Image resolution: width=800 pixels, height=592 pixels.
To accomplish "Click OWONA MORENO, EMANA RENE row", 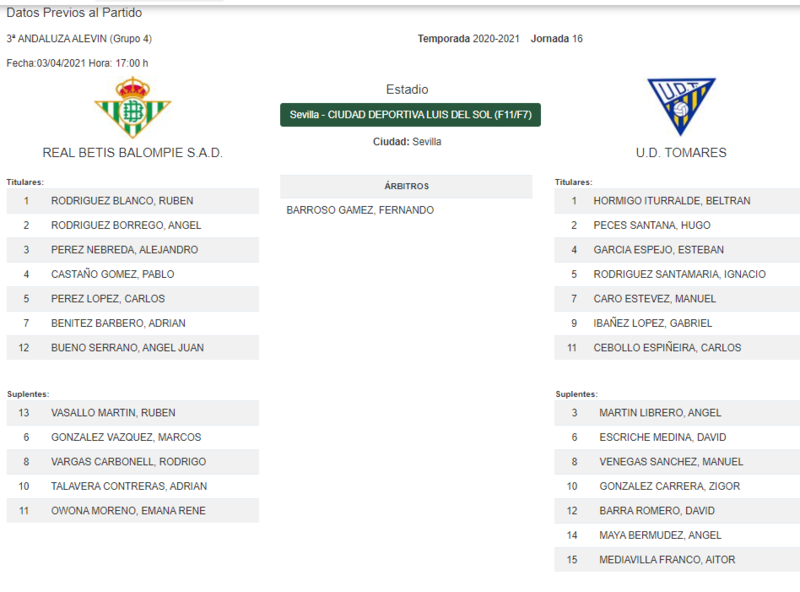I will (133, 511).
